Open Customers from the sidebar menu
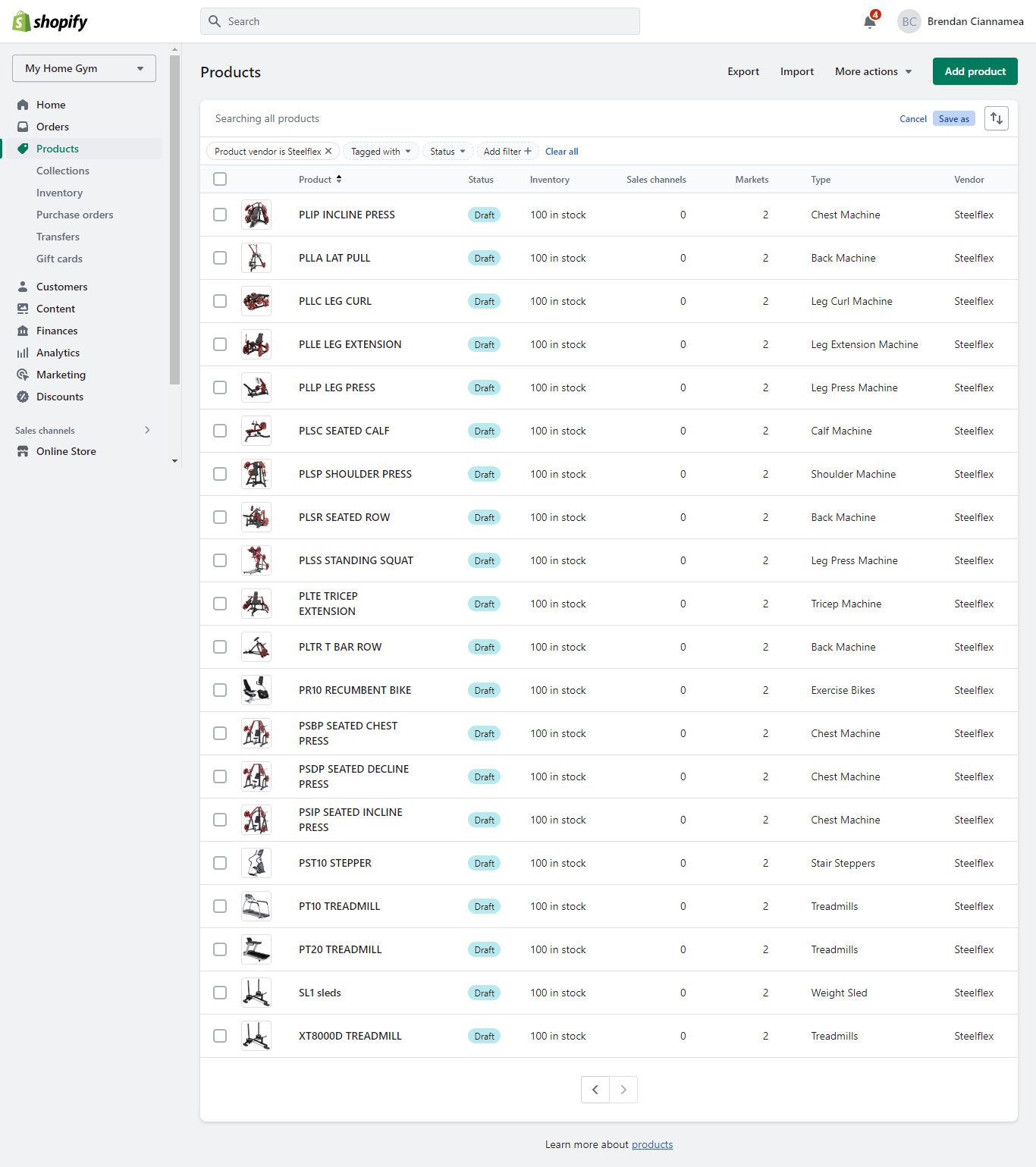Viewport: 1036px width, 1167px height. coord(61,287)
